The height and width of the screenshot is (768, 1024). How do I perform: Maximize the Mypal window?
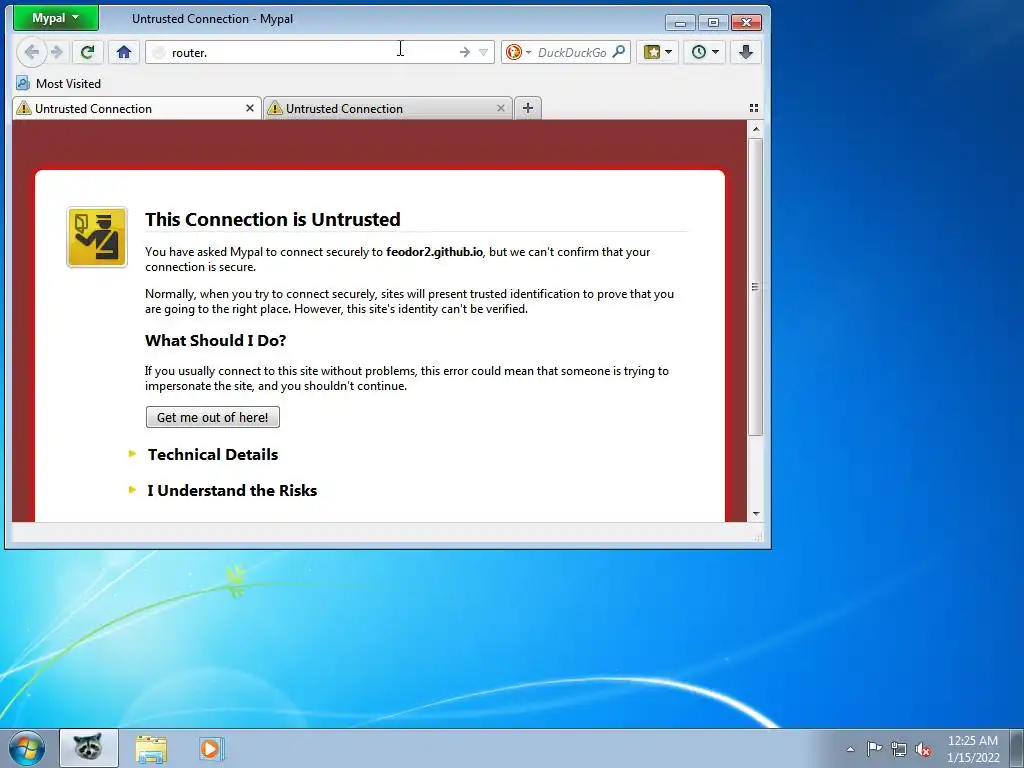pos(713,23)
